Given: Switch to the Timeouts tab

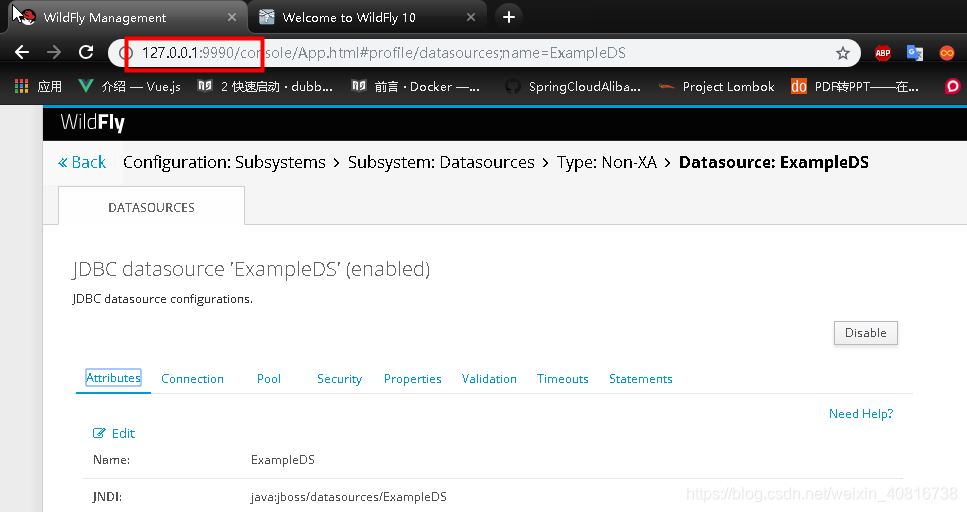Looking at the screenshot, I should pyautogui.click(x=562, y=379).
